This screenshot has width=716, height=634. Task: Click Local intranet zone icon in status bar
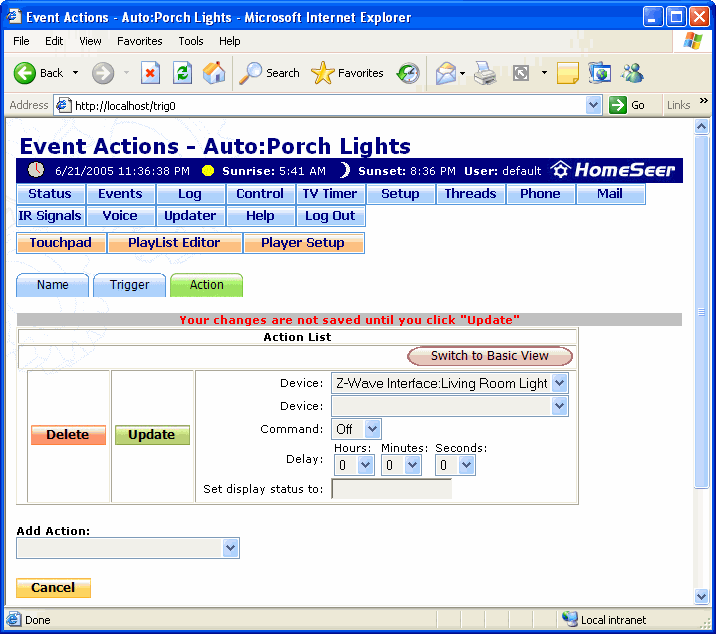[569, 619]
